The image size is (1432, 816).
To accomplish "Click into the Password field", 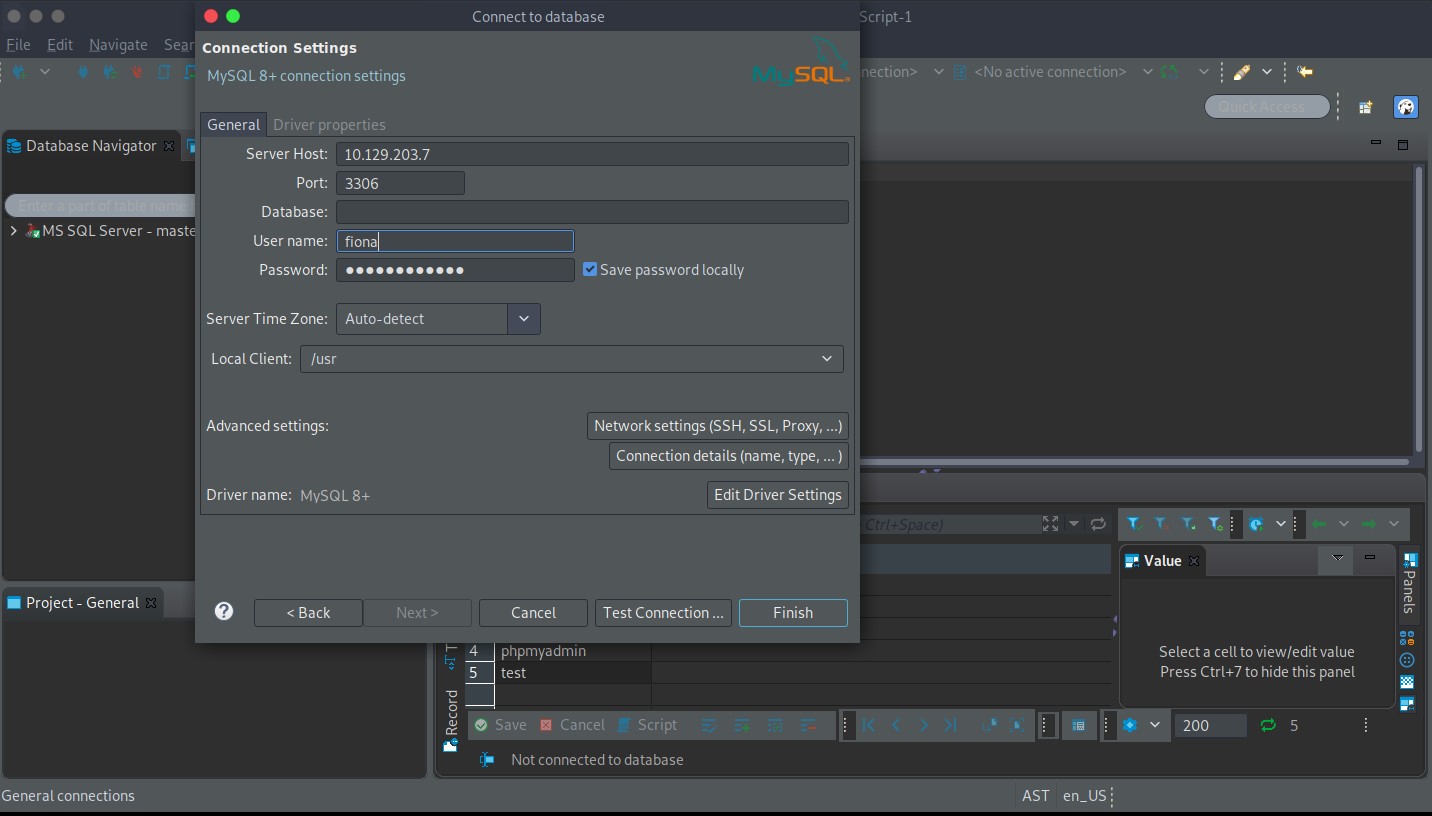I will [x=455, y=270].
